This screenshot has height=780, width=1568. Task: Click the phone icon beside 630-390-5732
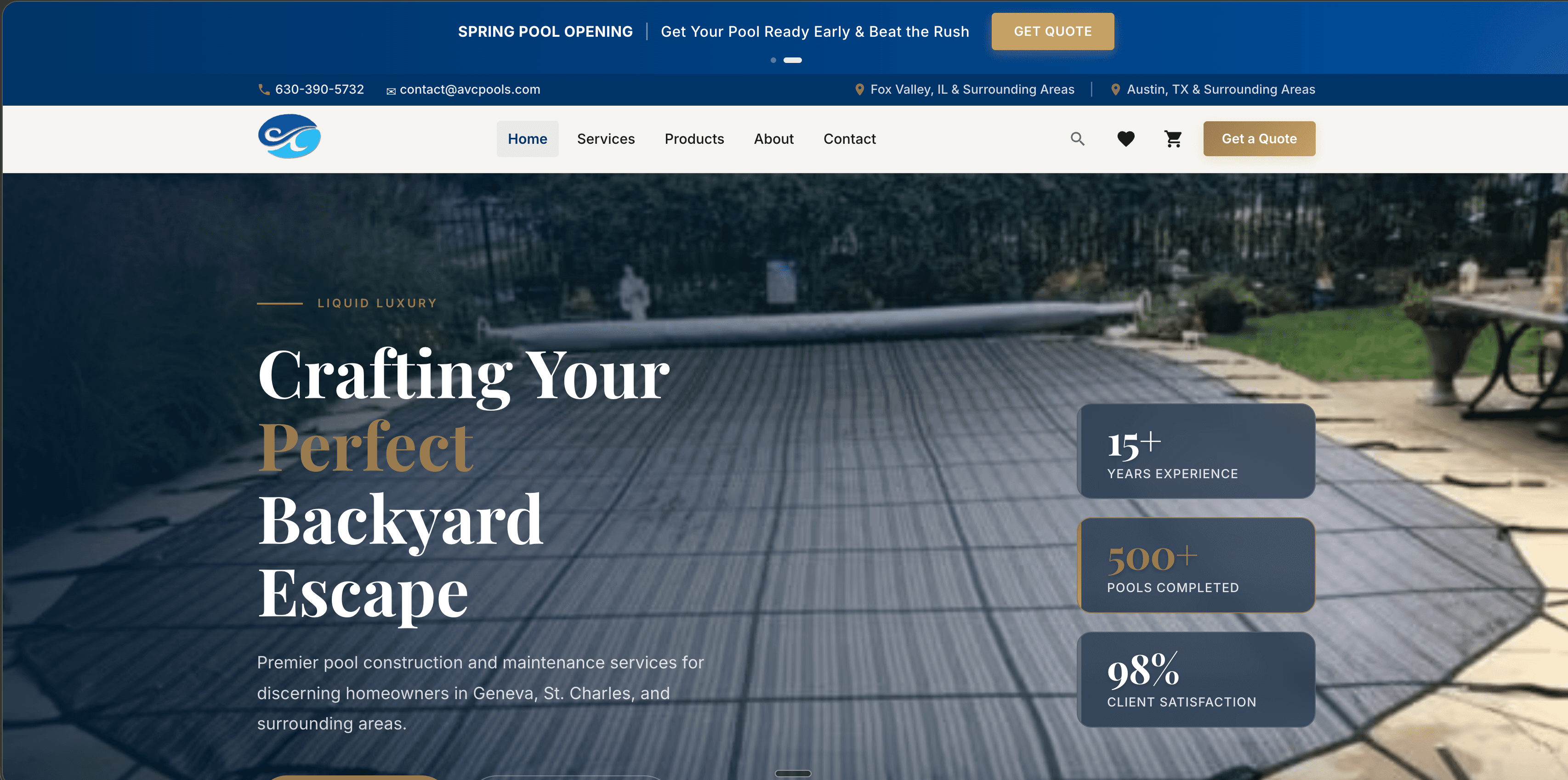[x=264, y=90]
